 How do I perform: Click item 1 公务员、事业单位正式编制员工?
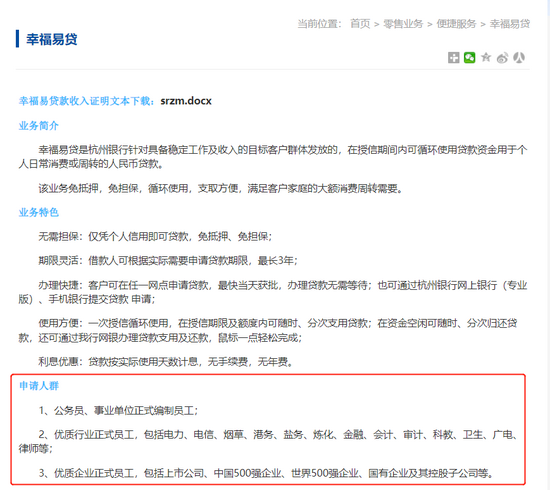pyautogui.click(x=118, y=410)
